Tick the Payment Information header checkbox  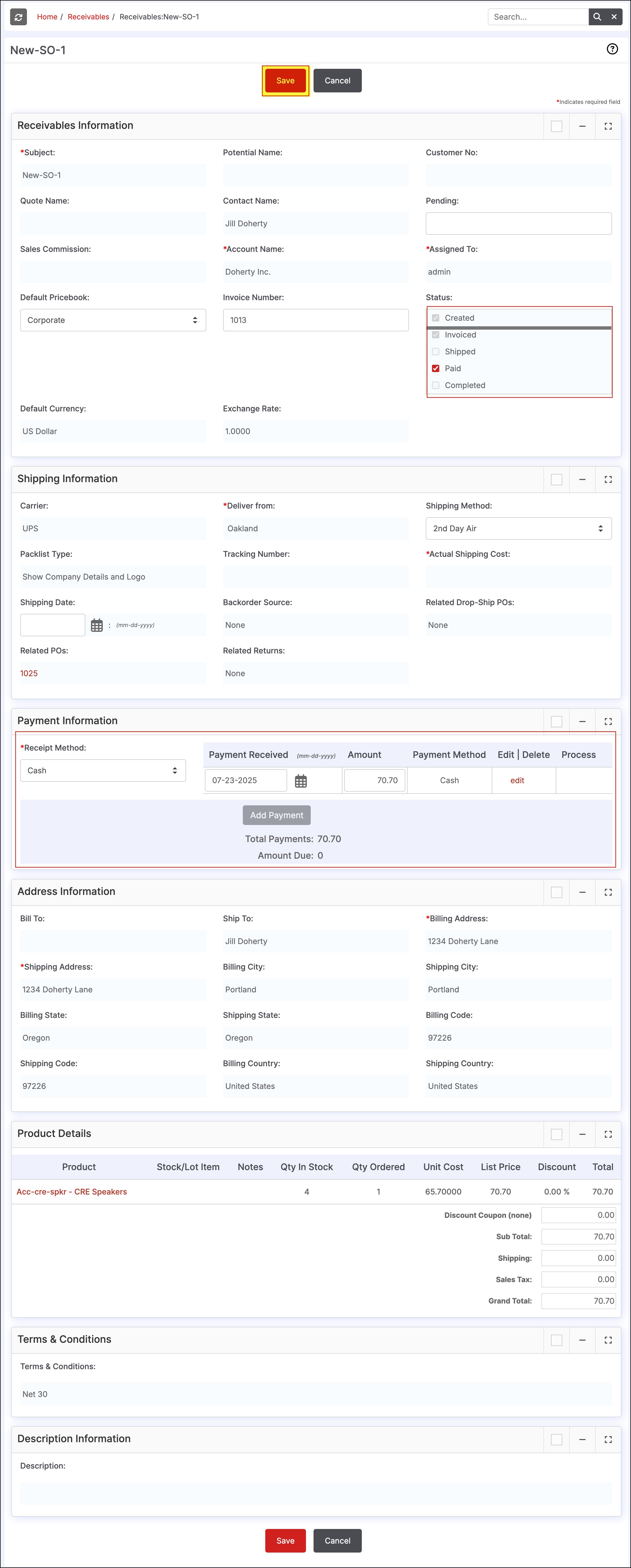(556, 721)
